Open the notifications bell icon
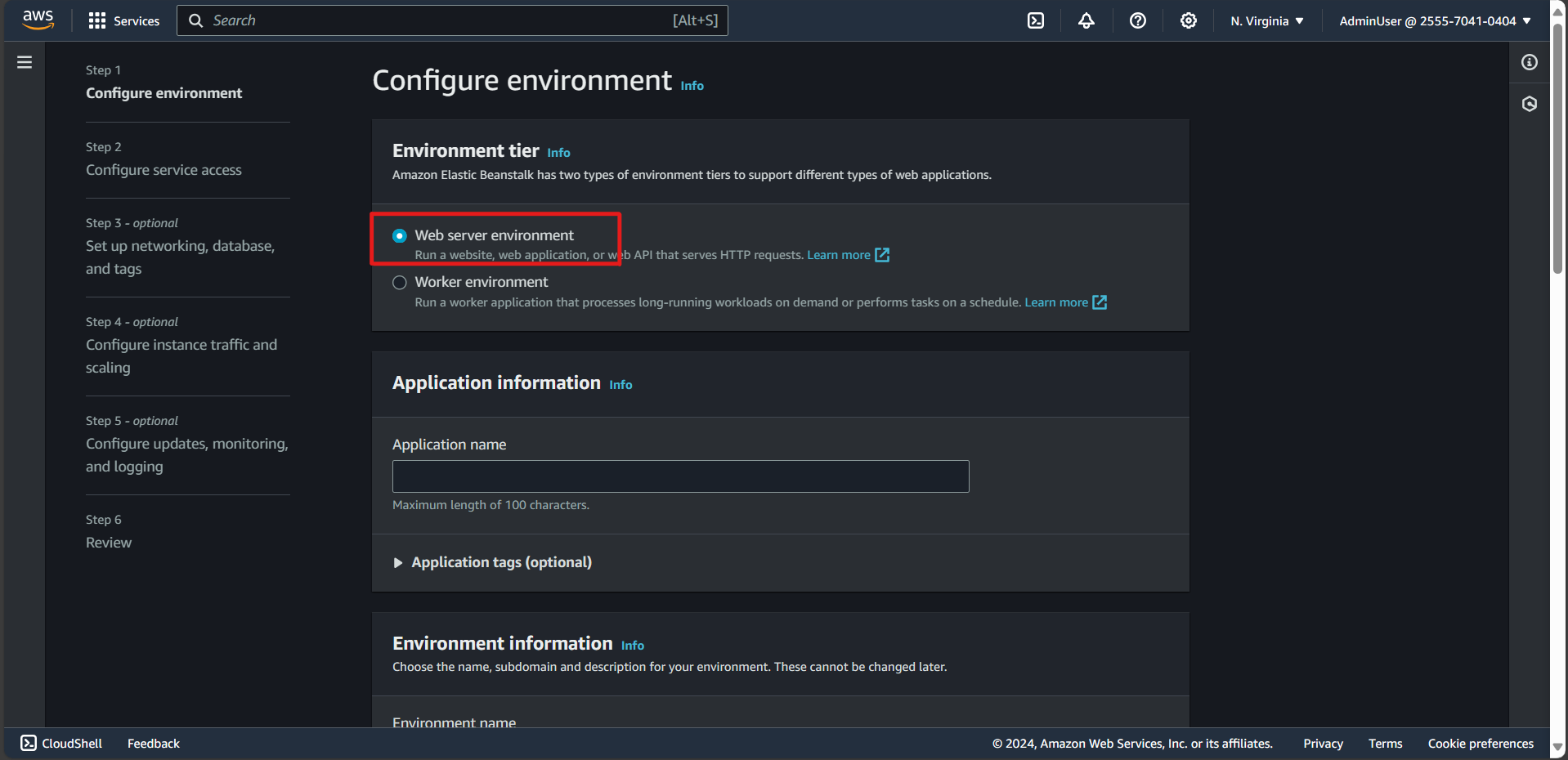 1086,20
